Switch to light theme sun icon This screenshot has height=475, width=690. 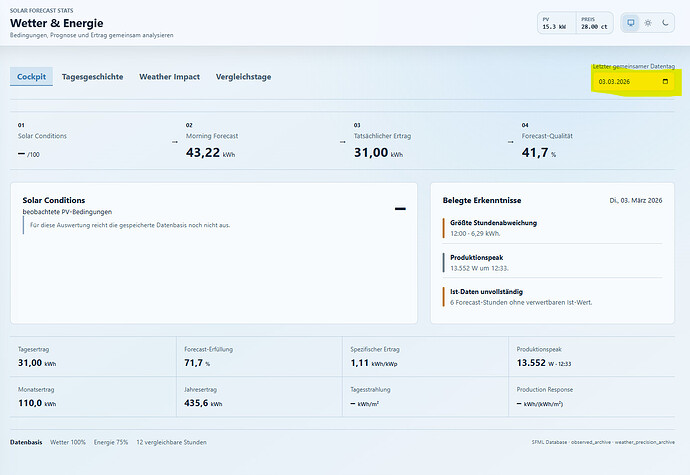click(x=648, y=23)
